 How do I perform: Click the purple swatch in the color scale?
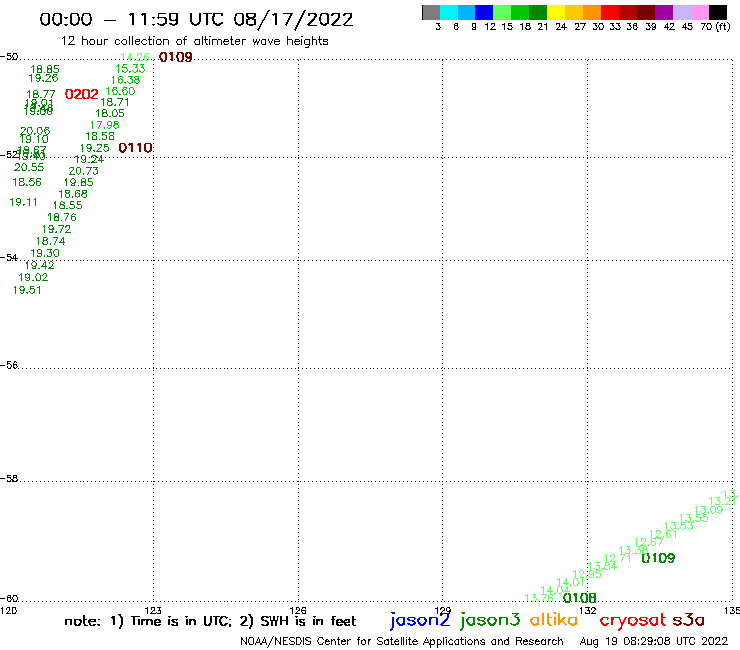click(664, 12)
